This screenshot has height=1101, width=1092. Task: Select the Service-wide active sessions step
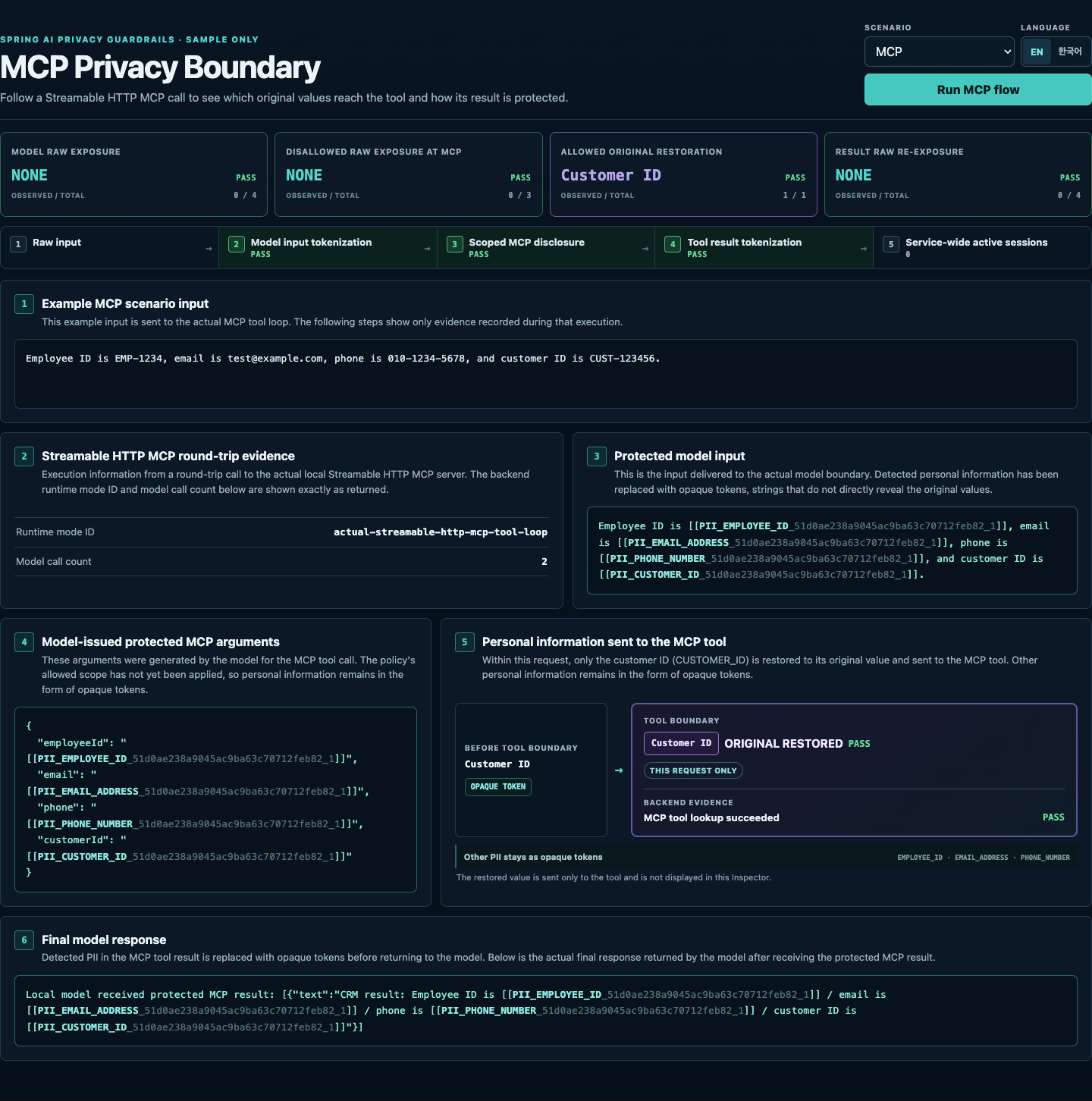pos(982,248)
